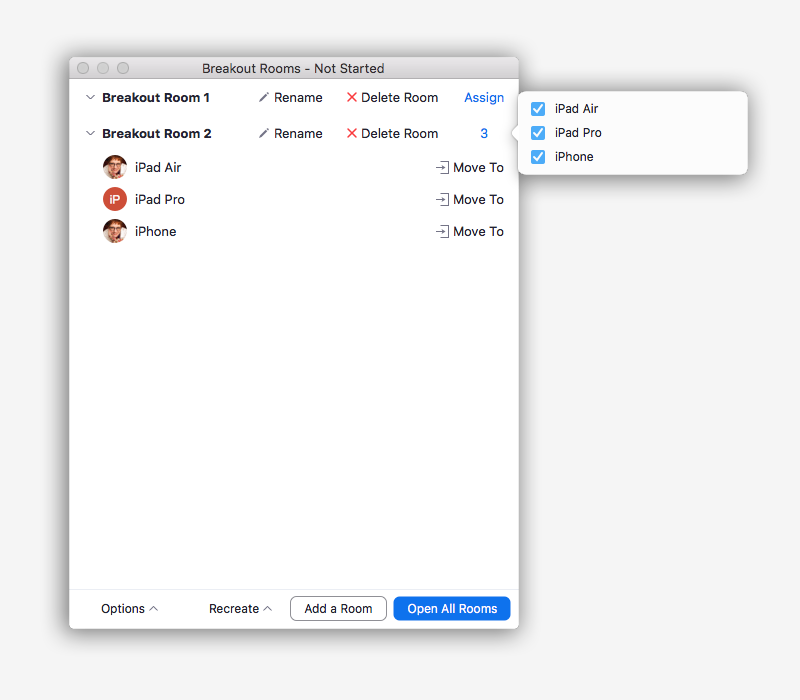Viewport: 800px width, 700px height.
Task: Click the Add a Room button
Action: coord(338,609)
